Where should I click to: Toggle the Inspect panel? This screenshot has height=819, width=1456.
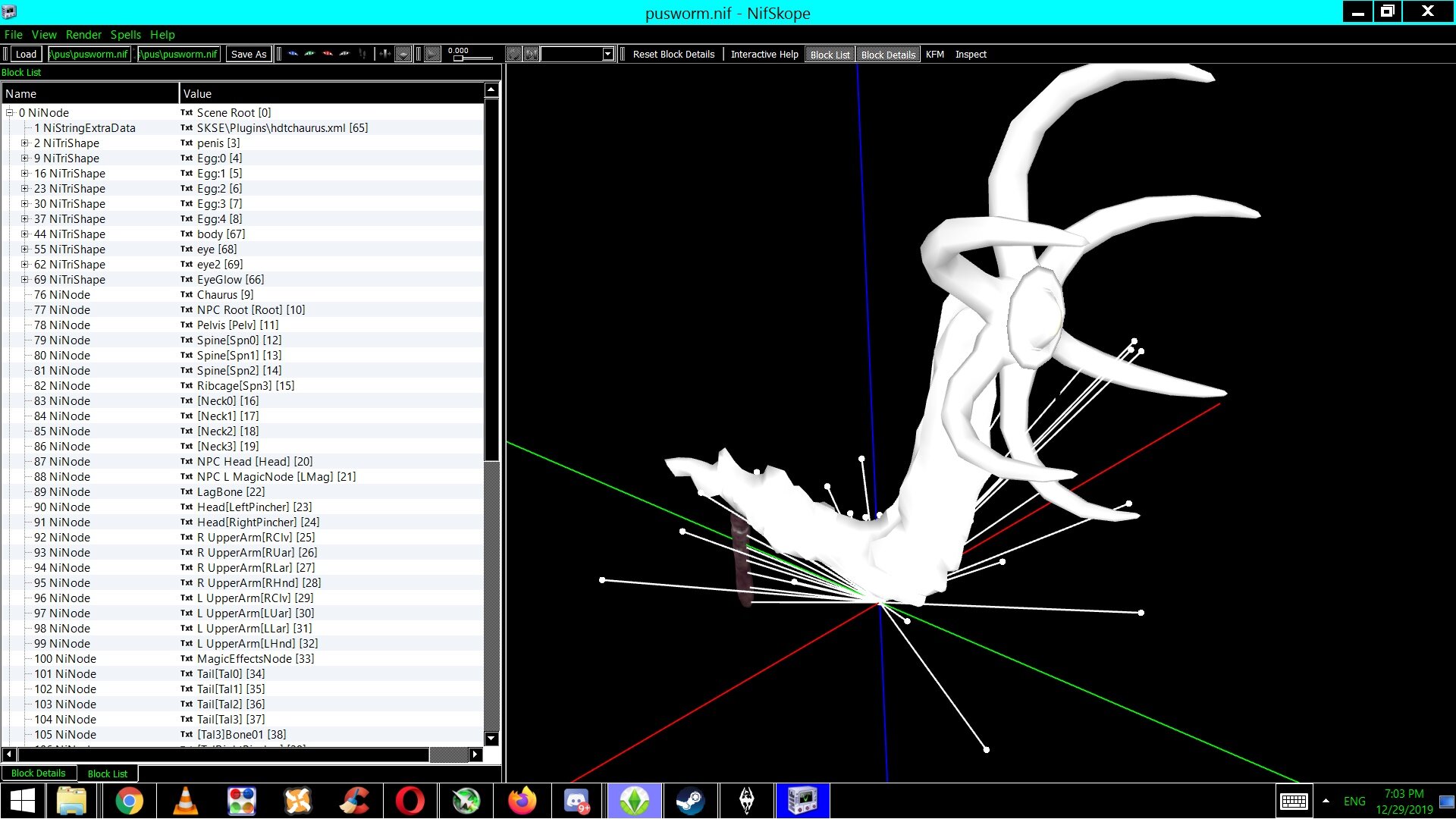point(971,55)
